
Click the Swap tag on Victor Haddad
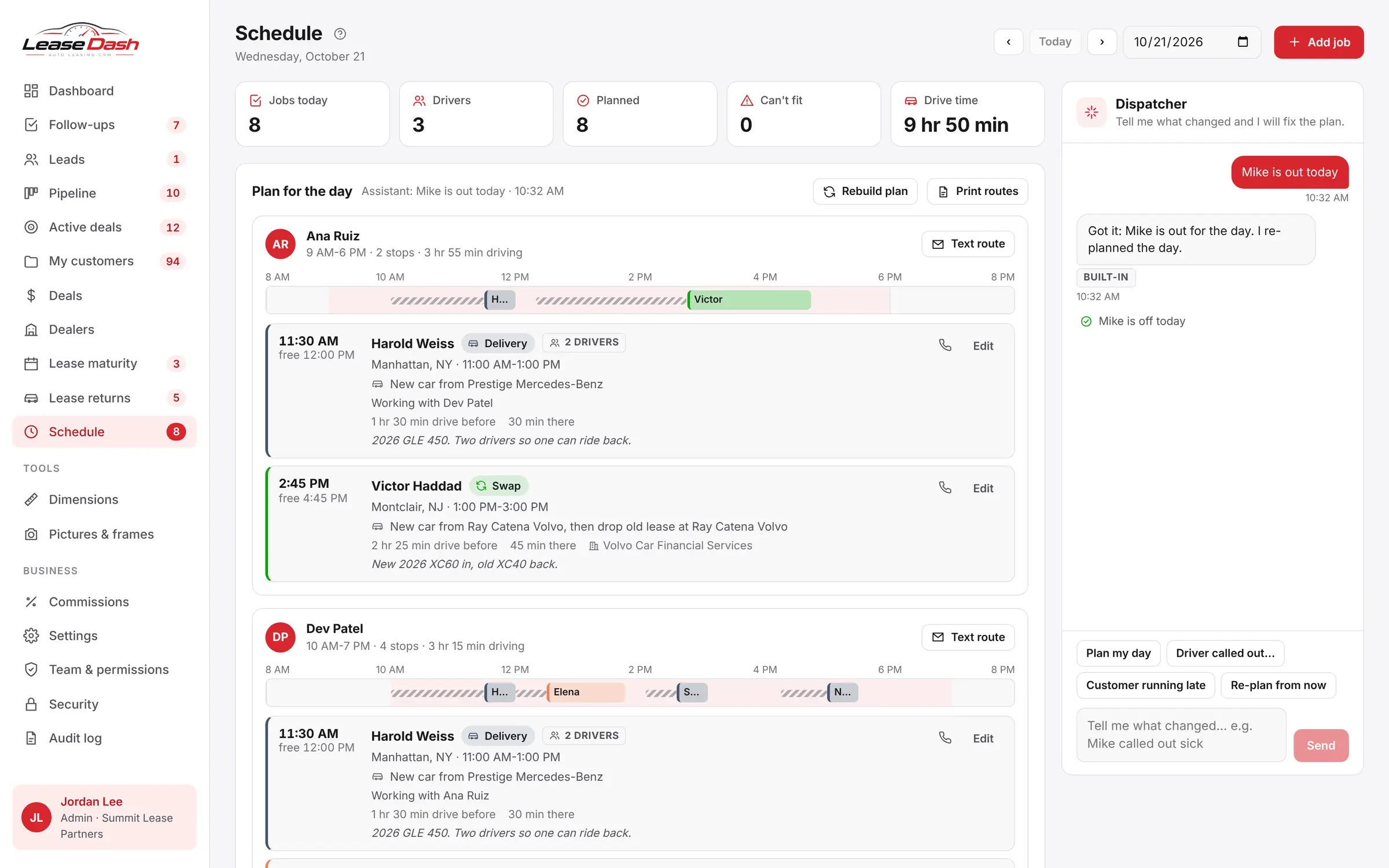[498, 486]
